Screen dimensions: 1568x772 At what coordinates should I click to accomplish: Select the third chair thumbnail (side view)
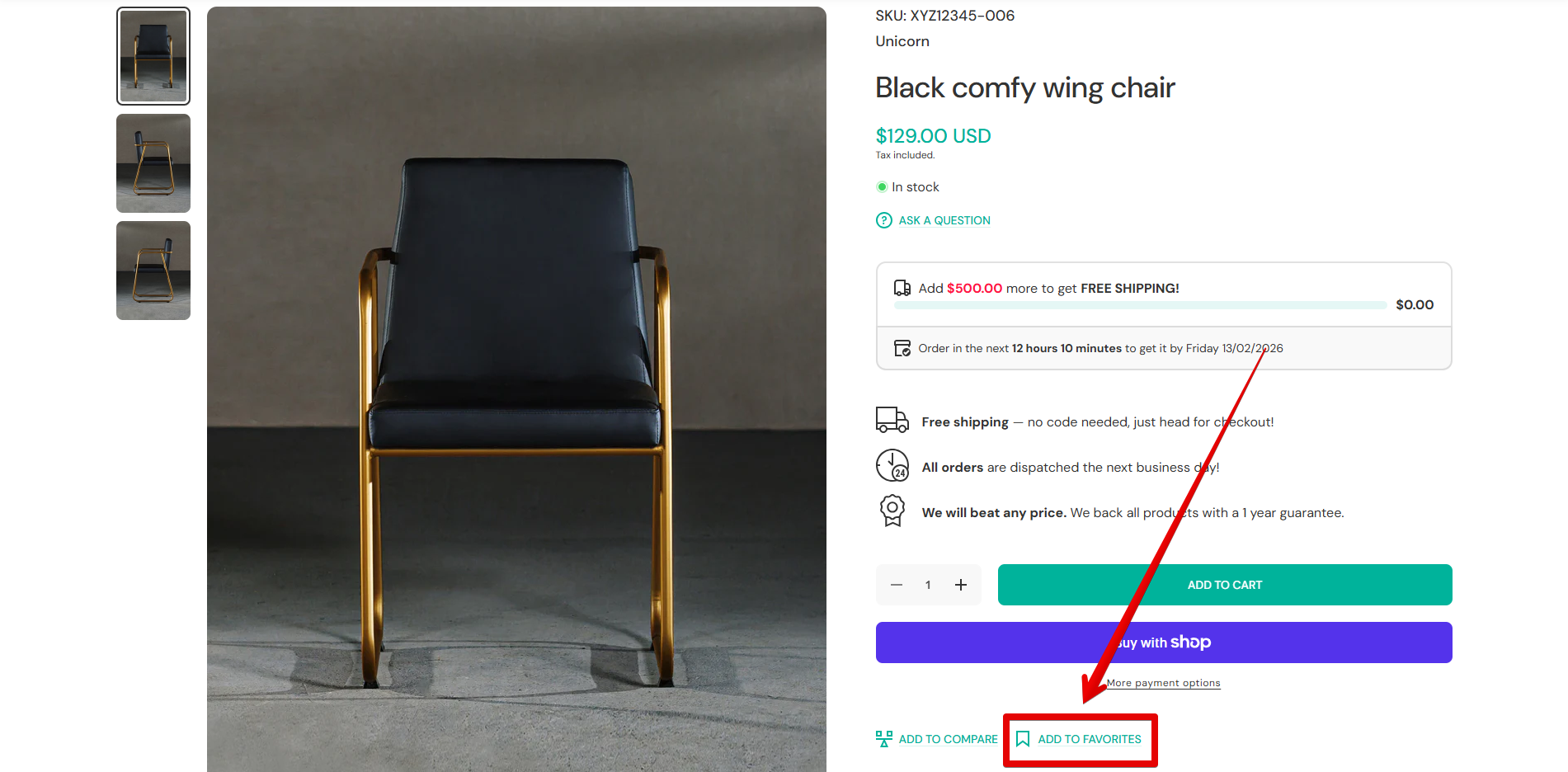tap(153, 271)
